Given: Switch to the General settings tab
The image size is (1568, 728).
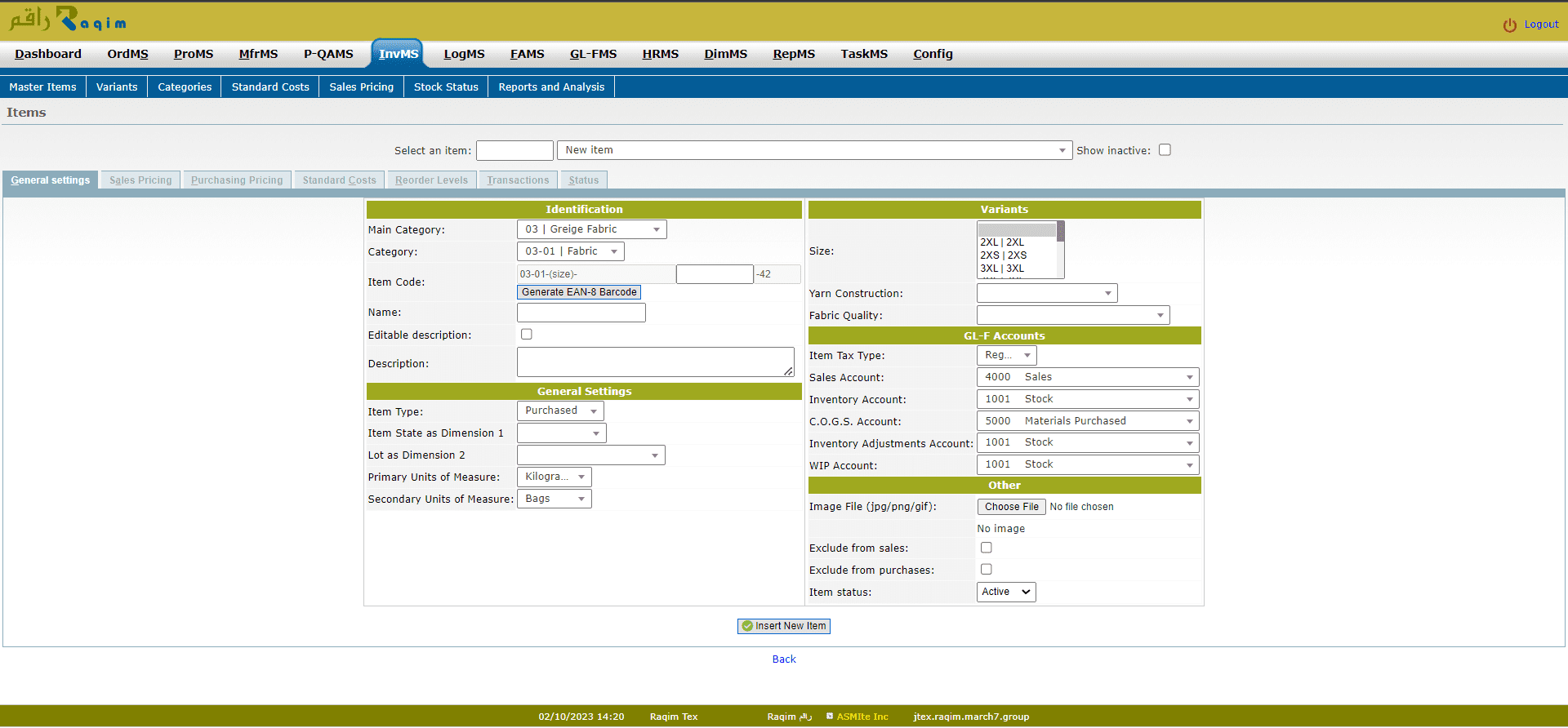Looking at the screenshot, I should [51, 180].
